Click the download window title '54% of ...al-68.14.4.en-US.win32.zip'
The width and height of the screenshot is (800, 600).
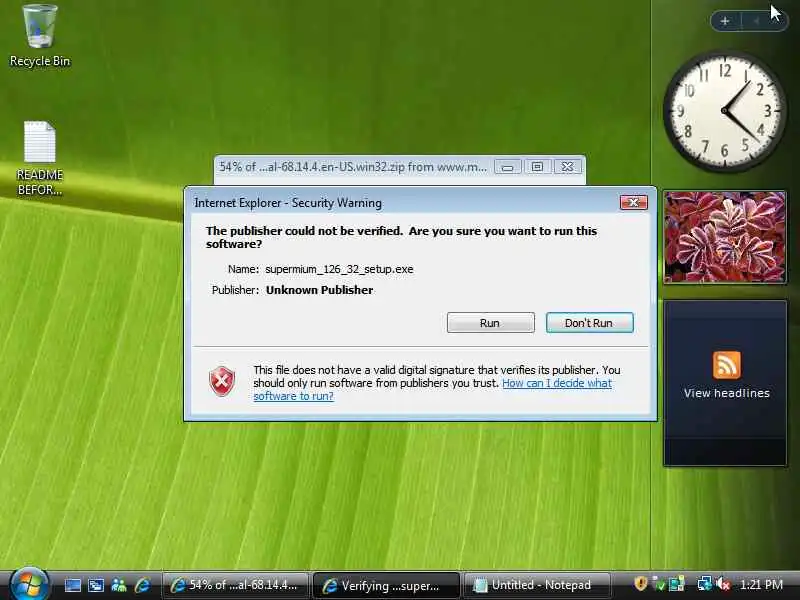(x=353, y=167)
